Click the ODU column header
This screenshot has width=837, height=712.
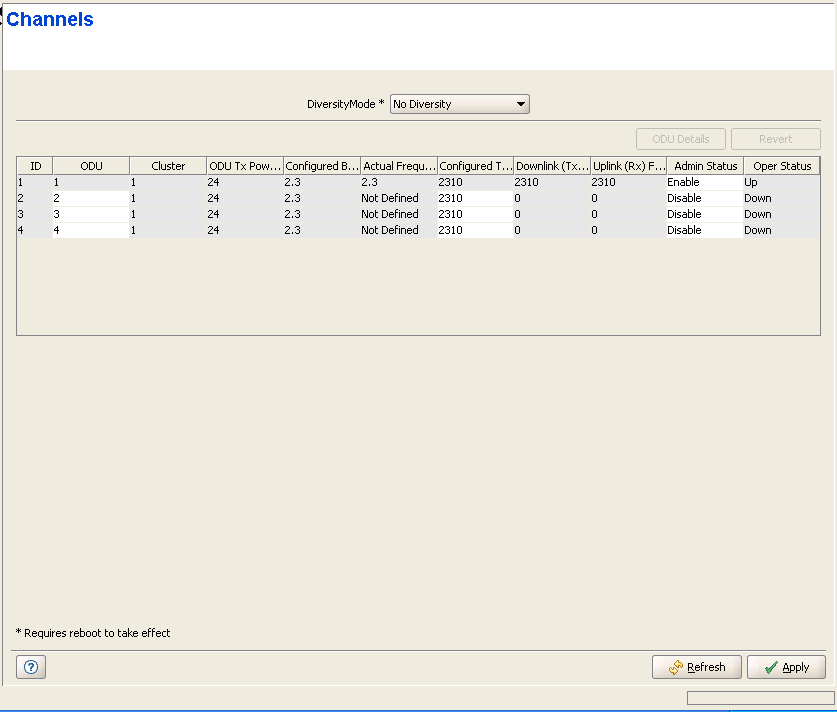point(91,166)
